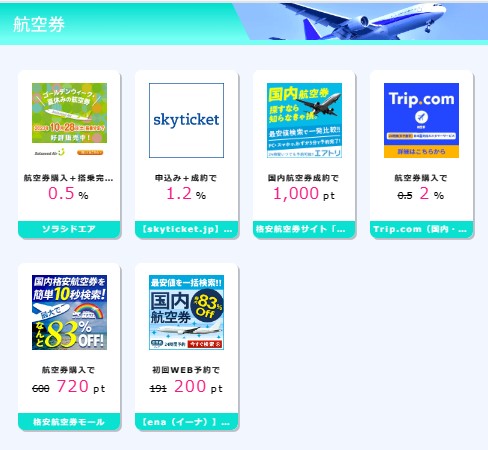Click the 1,000 pt reward amount
The image size is (488, 450).
coord(304,194)
